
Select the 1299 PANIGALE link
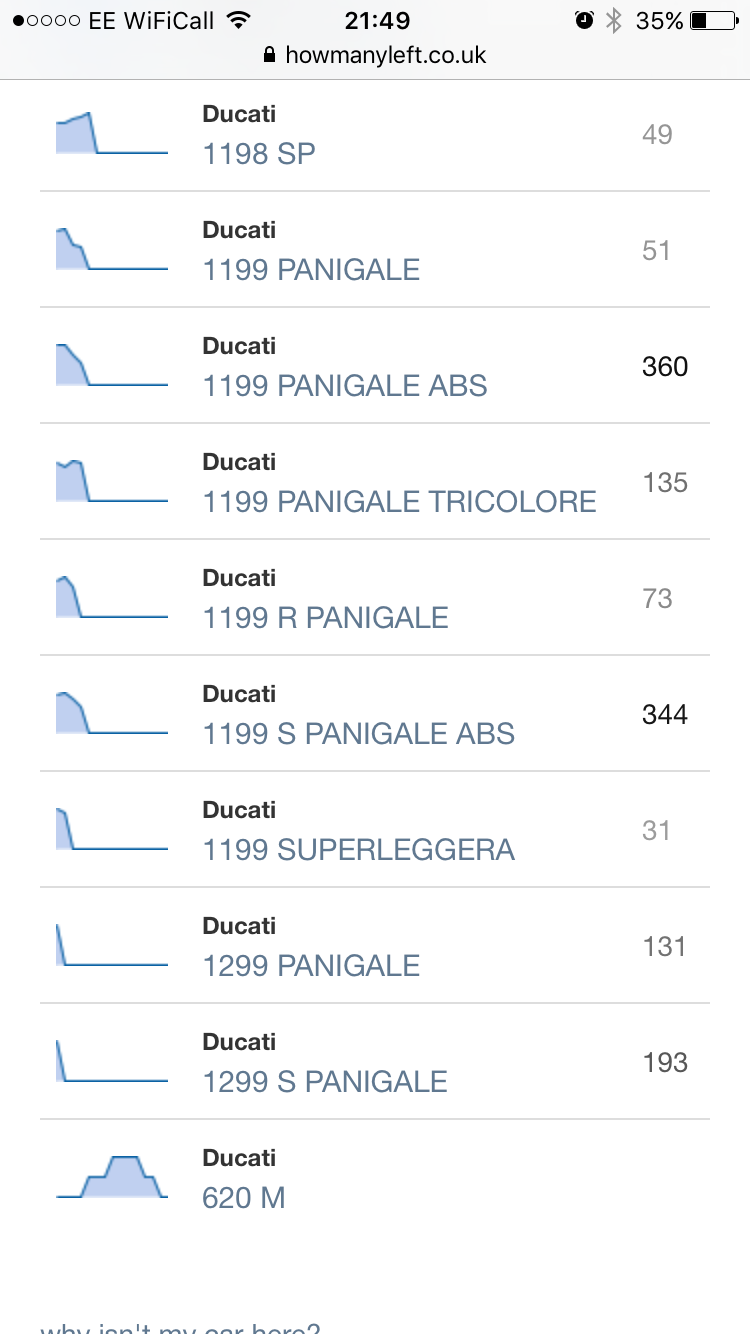311,965
